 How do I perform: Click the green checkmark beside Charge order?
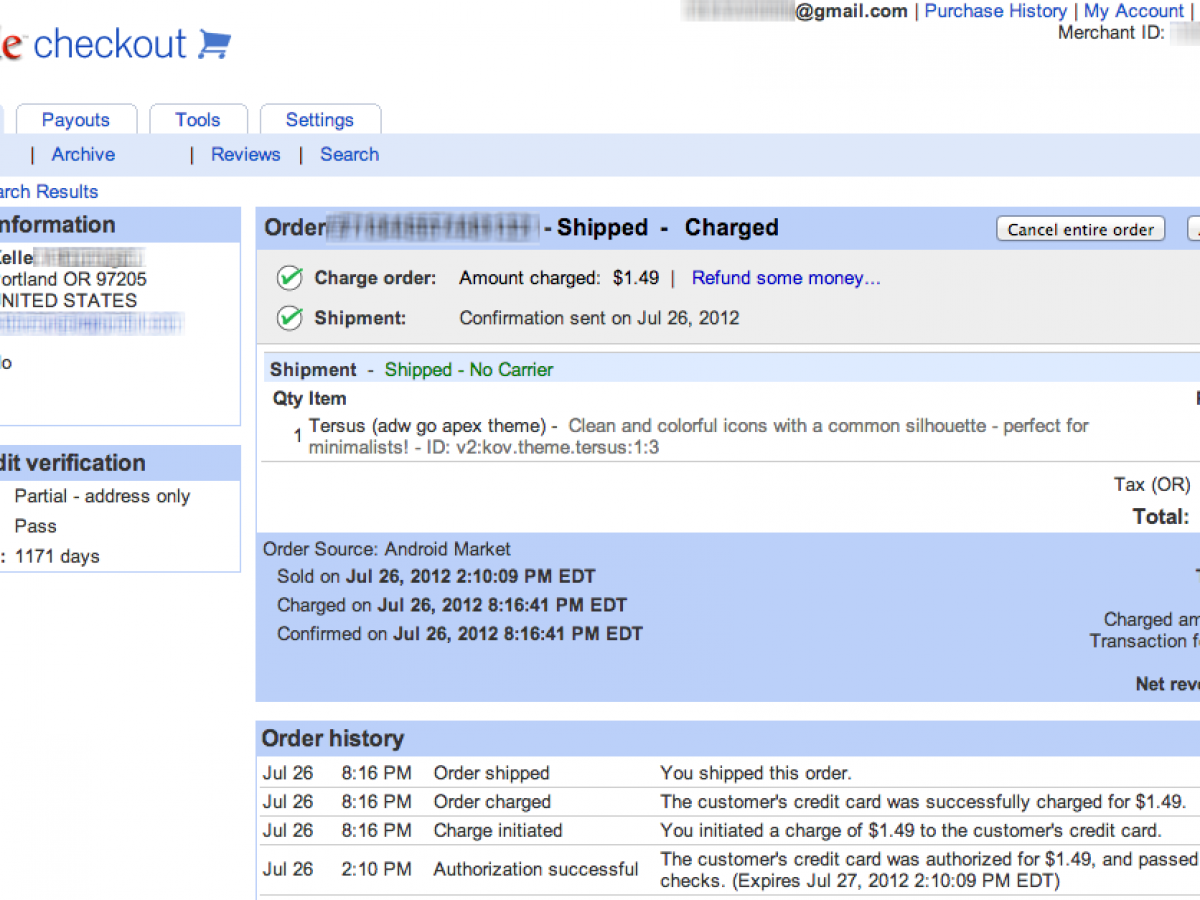coord(289,278)
